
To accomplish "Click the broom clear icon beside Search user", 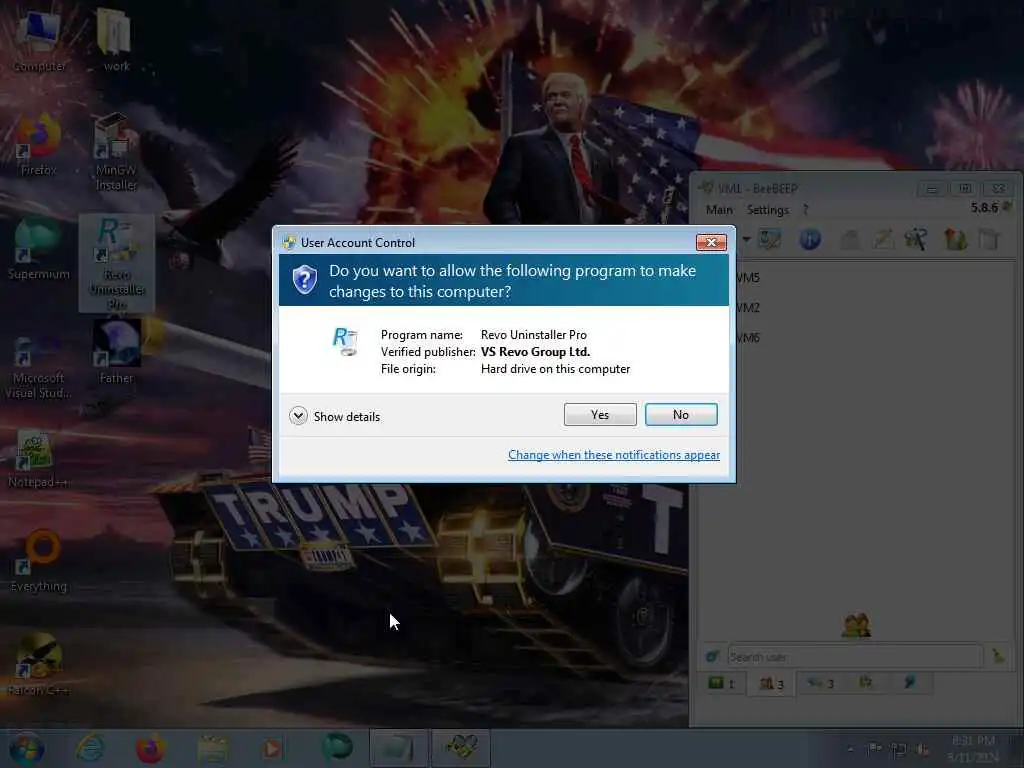I will (x=999, y=656).
